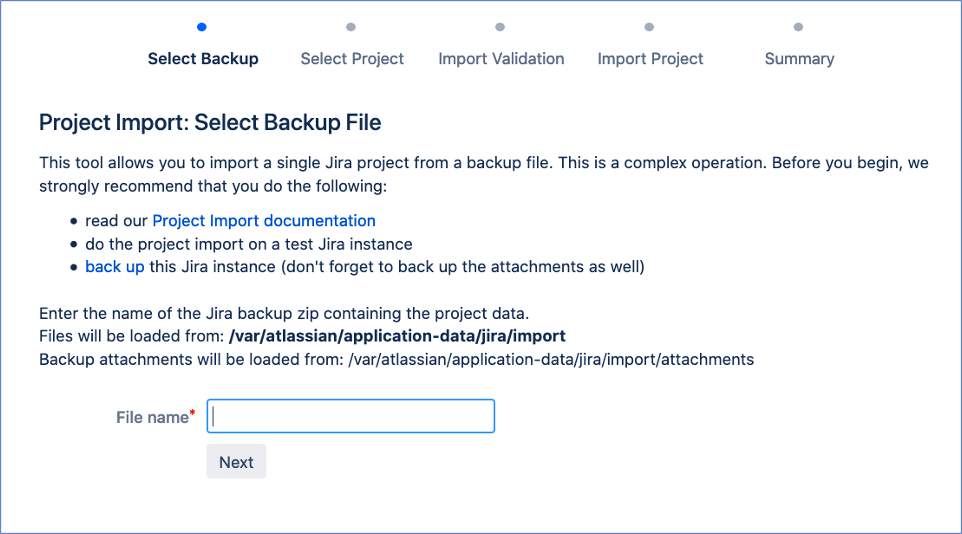962x534 pixels.
Task: Click the heading Project Import: Select Backup File
Action: click(x=210, y=122)
